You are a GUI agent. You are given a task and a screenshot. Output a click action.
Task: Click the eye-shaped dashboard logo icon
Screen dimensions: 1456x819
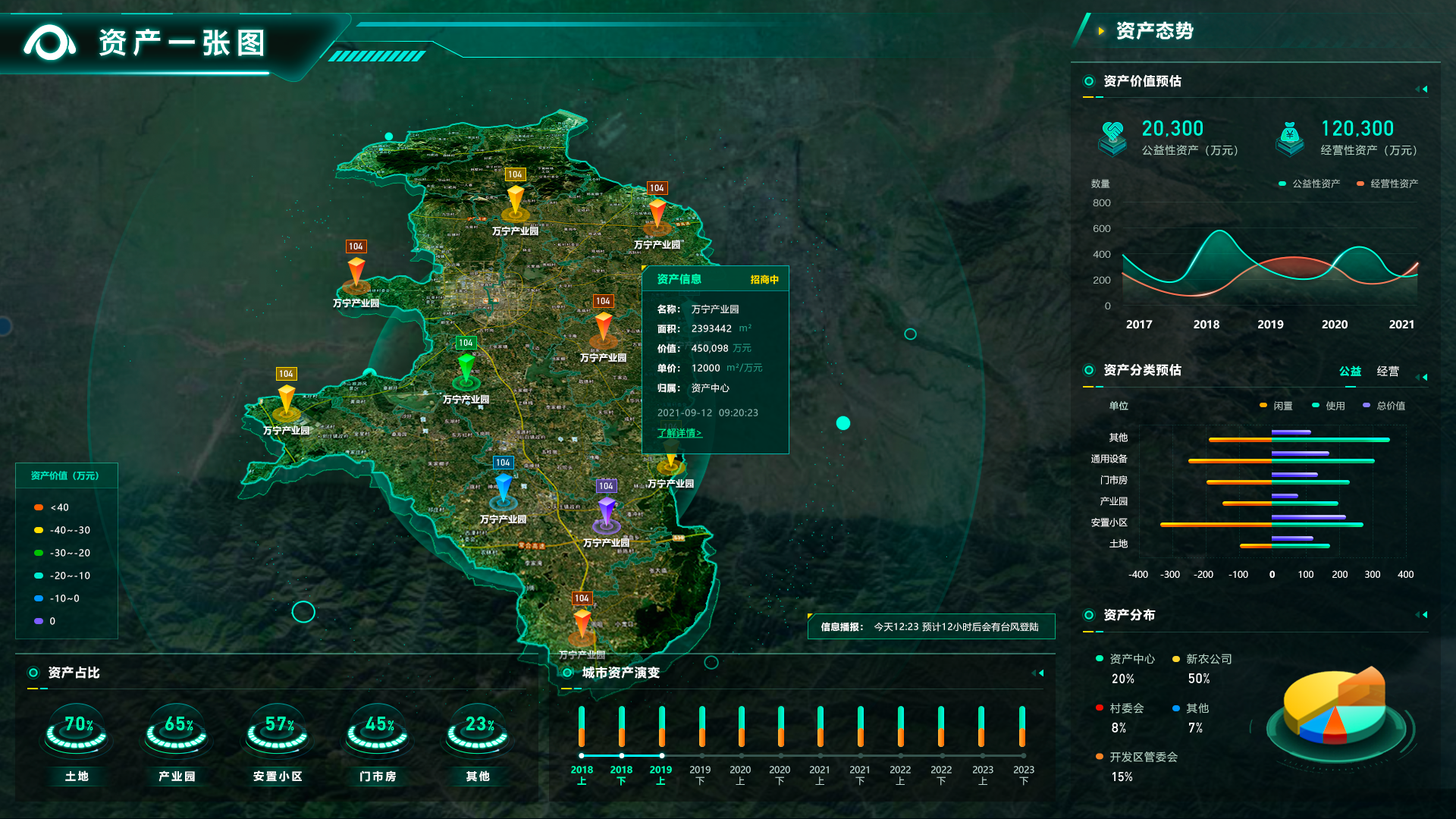click(50, 43)
